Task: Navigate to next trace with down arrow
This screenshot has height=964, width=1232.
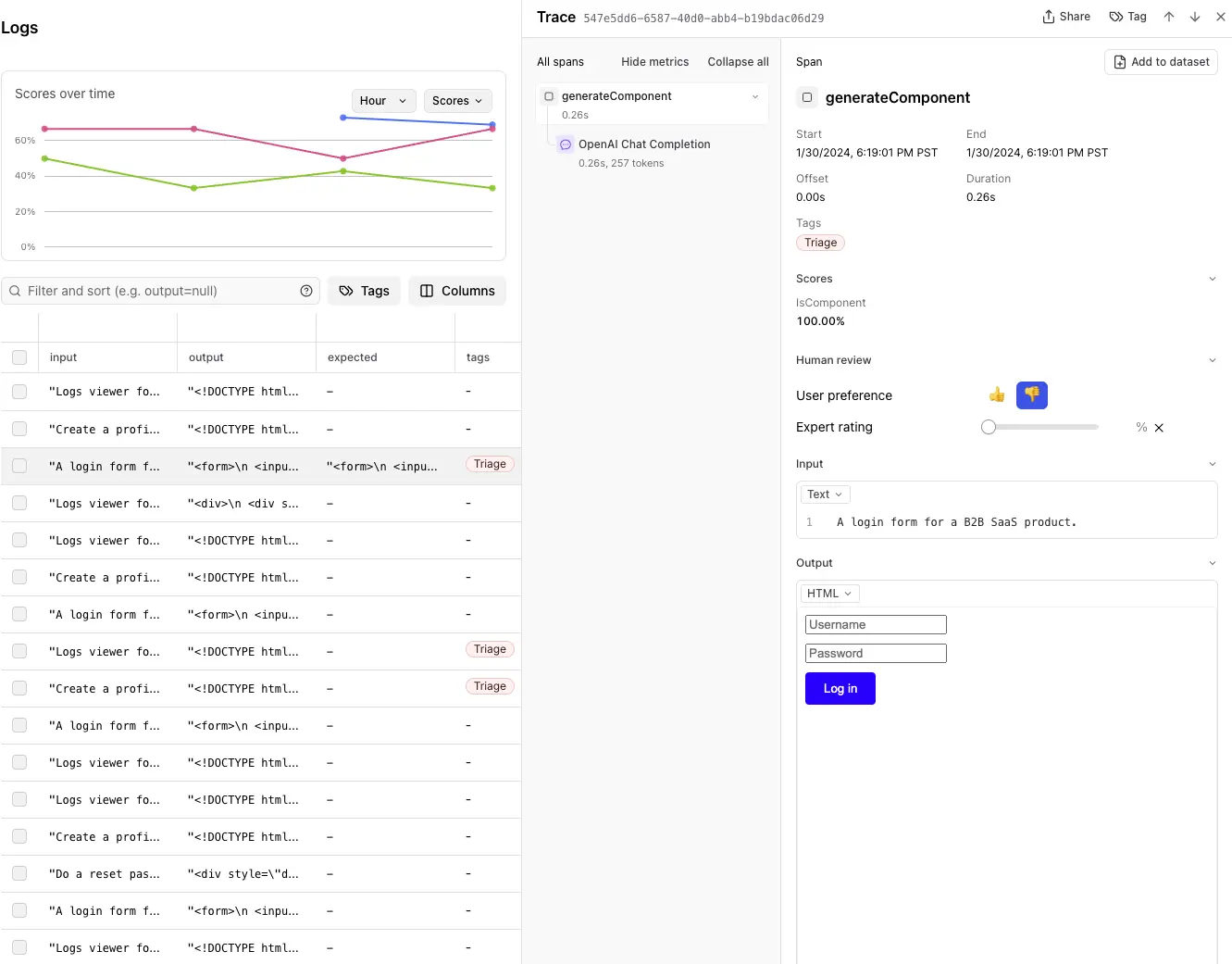Action: (x=1195, y=16)
